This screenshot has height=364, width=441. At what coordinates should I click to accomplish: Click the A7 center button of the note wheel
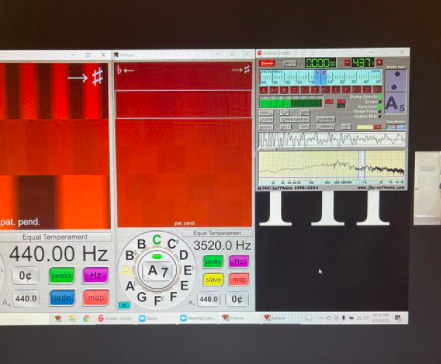tap(157, 271)
